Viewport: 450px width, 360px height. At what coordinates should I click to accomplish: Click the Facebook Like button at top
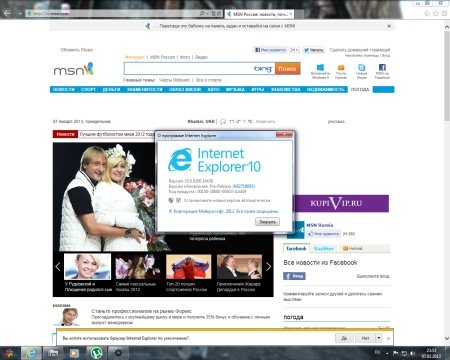click(x=270, y=50)
